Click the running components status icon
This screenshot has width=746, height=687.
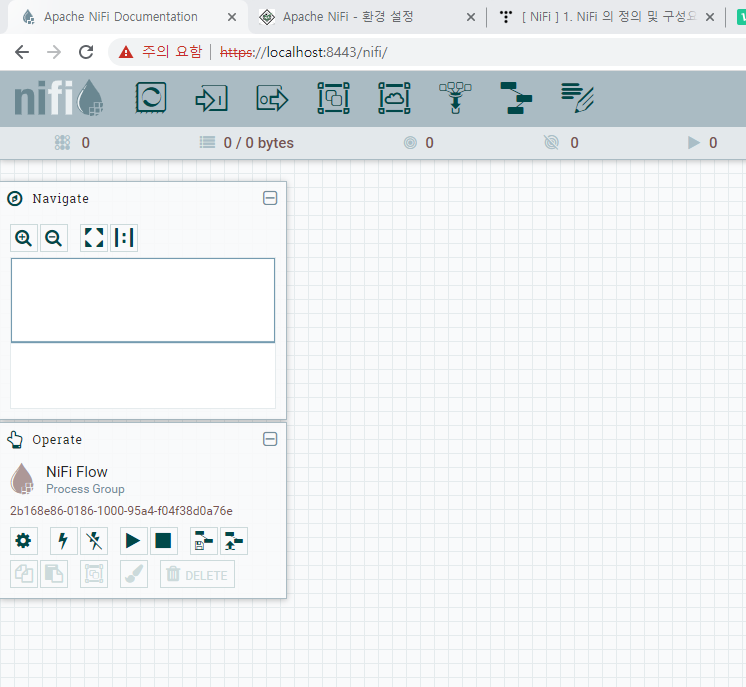[x=694, y=143]
